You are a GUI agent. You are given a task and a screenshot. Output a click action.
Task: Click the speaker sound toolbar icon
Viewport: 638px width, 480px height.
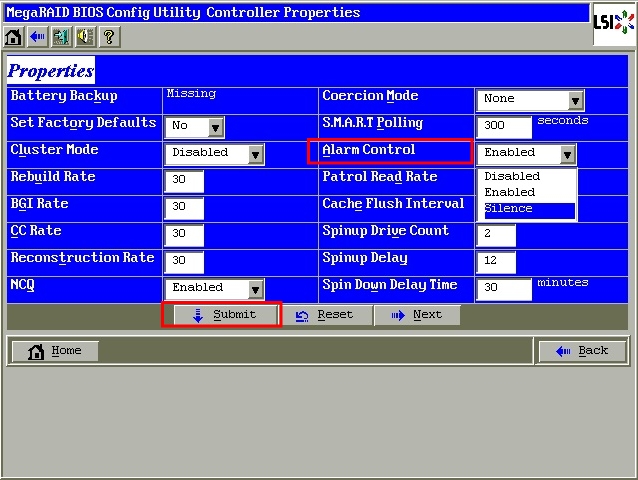(x=85, y=37)
